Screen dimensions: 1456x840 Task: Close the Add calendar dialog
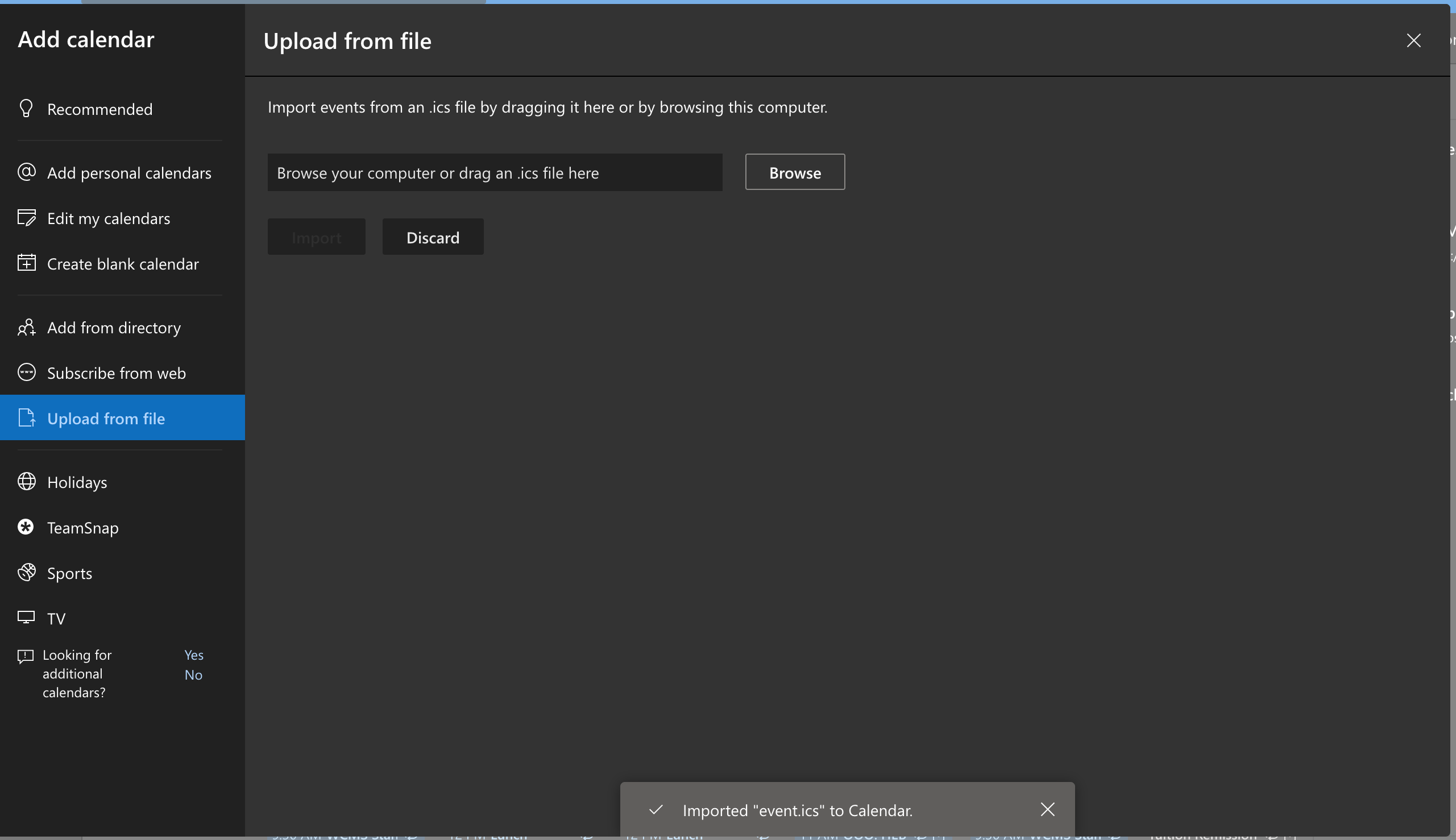[1413, 40]
